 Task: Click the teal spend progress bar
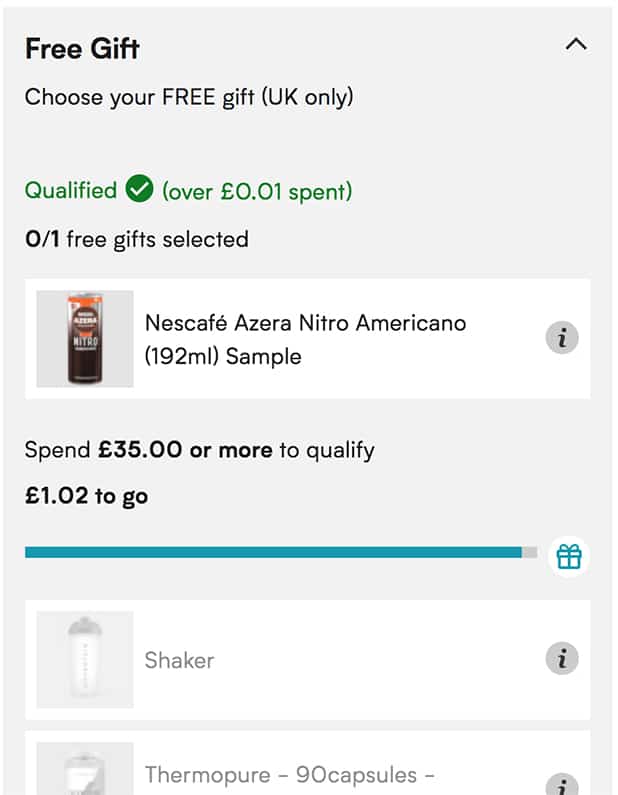coord(273,552)
